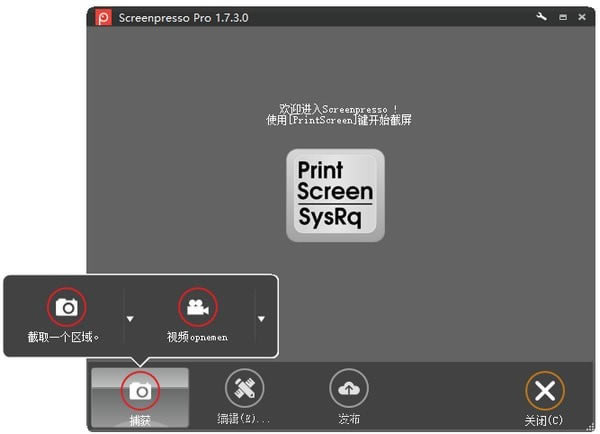Screen dimensions: 600x434
Task: Select the 视频 opnemen text label
Action: click(x=196, y=337)
